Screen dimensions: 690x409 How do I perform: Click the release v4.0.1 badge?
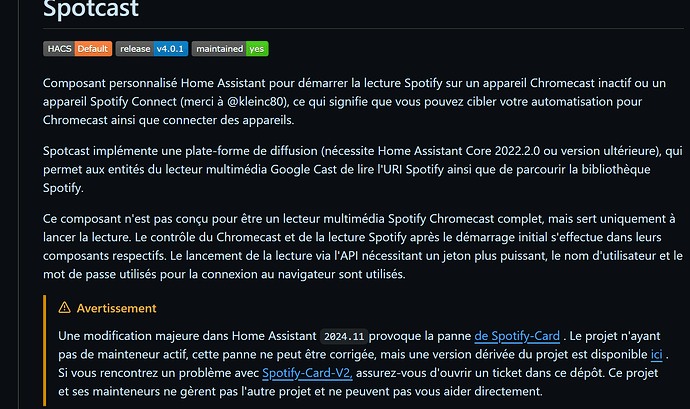coord(151,49)
